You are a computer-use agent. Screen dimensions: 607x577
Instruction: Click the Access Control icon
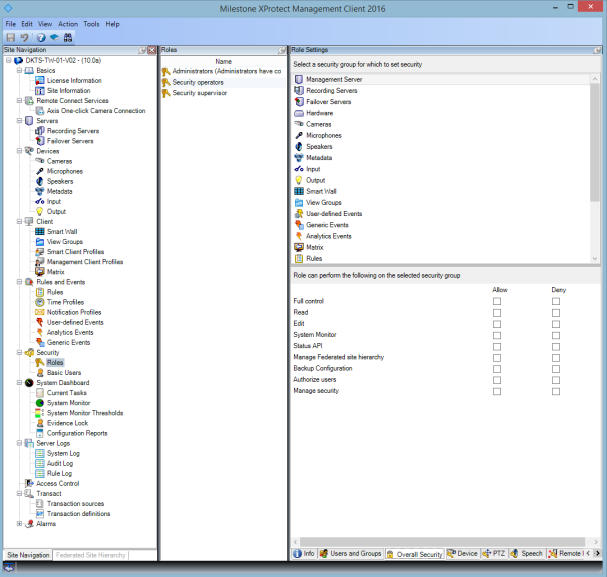(29, 483)
